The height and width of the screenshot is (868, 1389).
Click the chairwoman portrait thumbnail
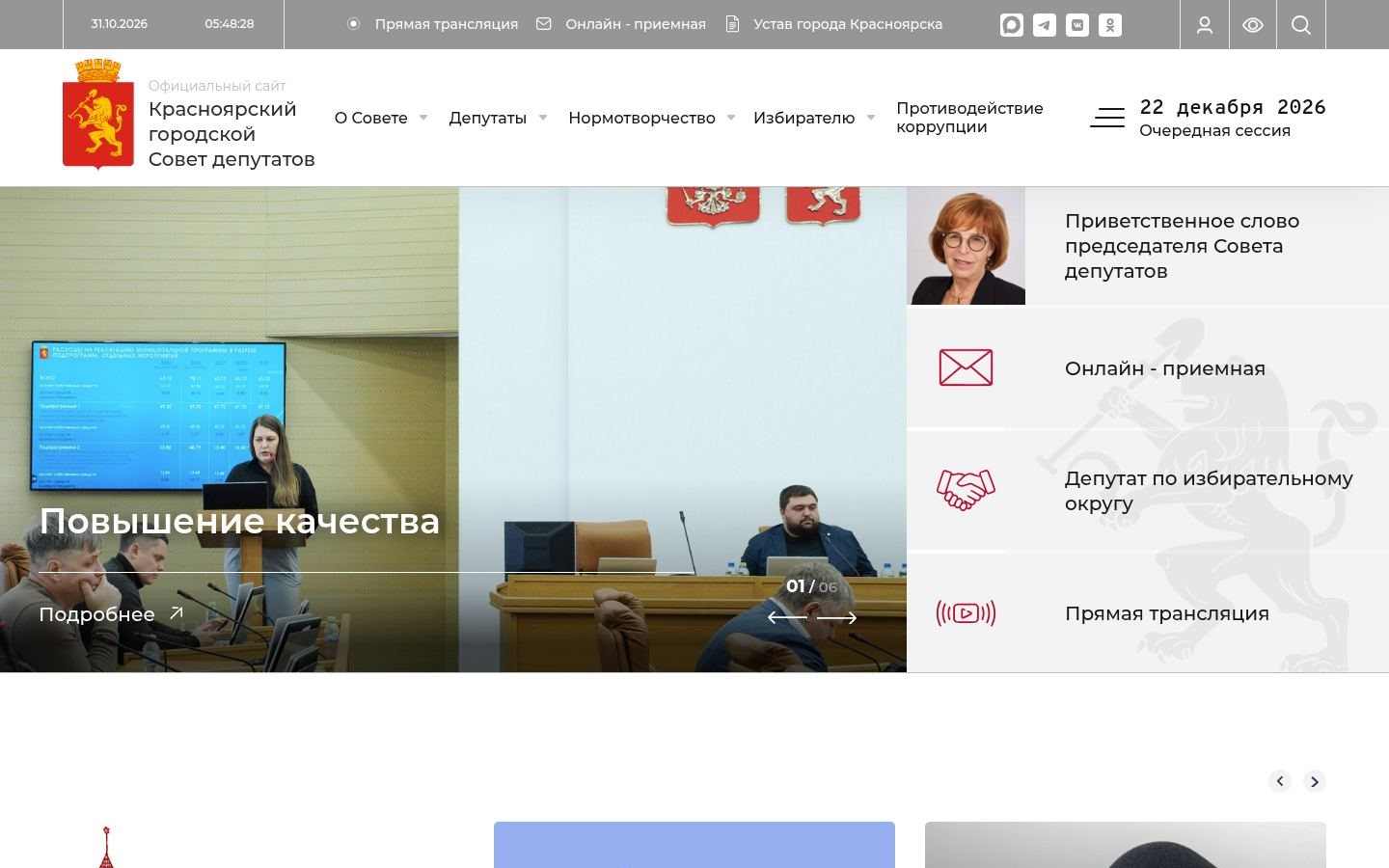(x=966, y=246)
